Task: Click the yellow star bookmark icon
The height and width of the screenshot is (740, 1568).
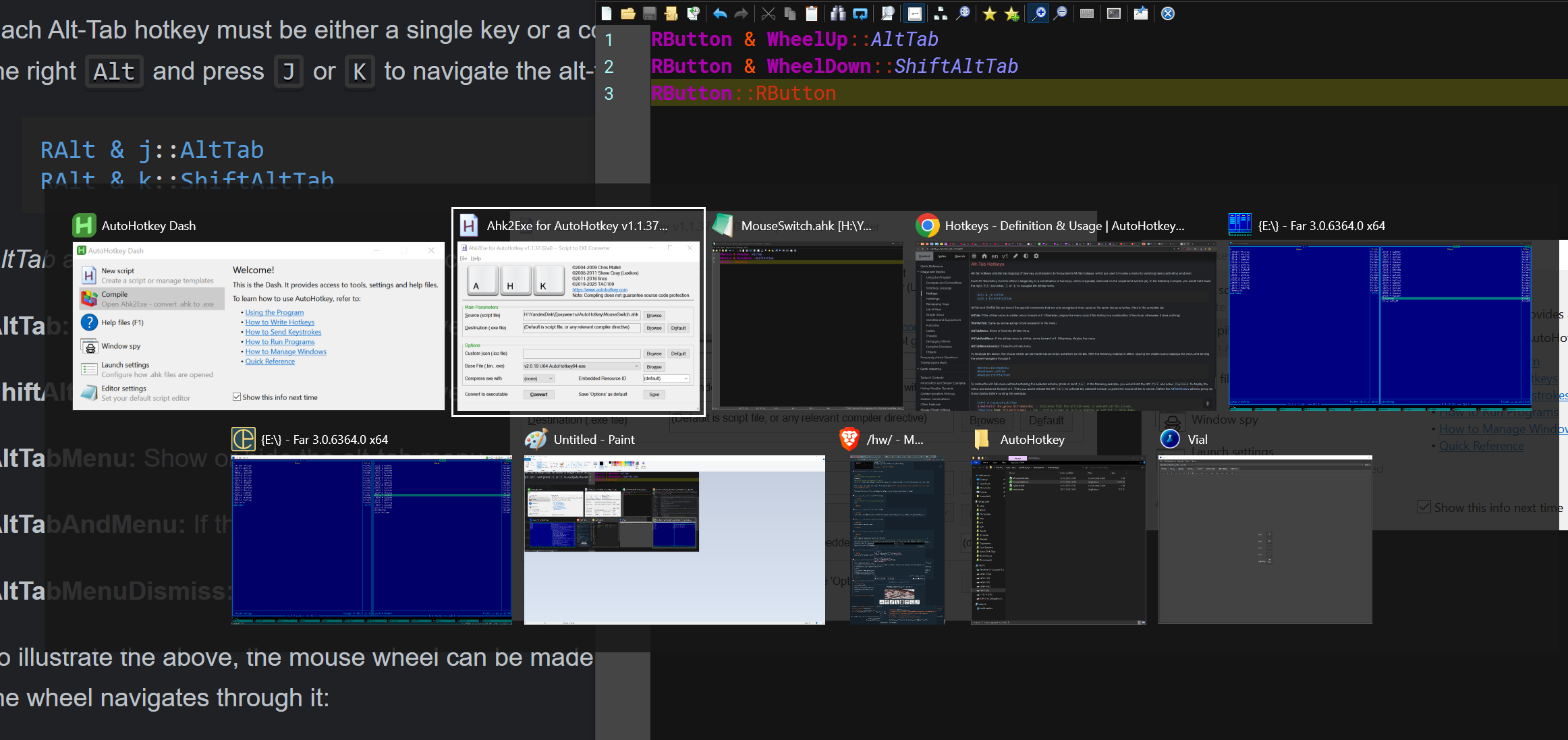Action: pos(989,13)
